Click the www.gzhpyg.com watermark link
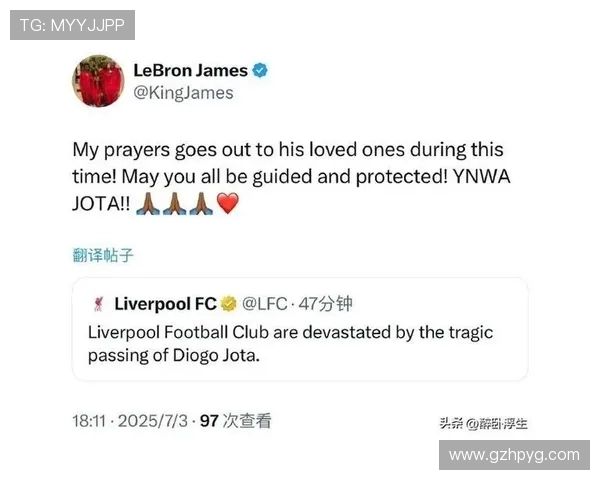The height and width of the screenshot is (480, 600). point(514,455)
